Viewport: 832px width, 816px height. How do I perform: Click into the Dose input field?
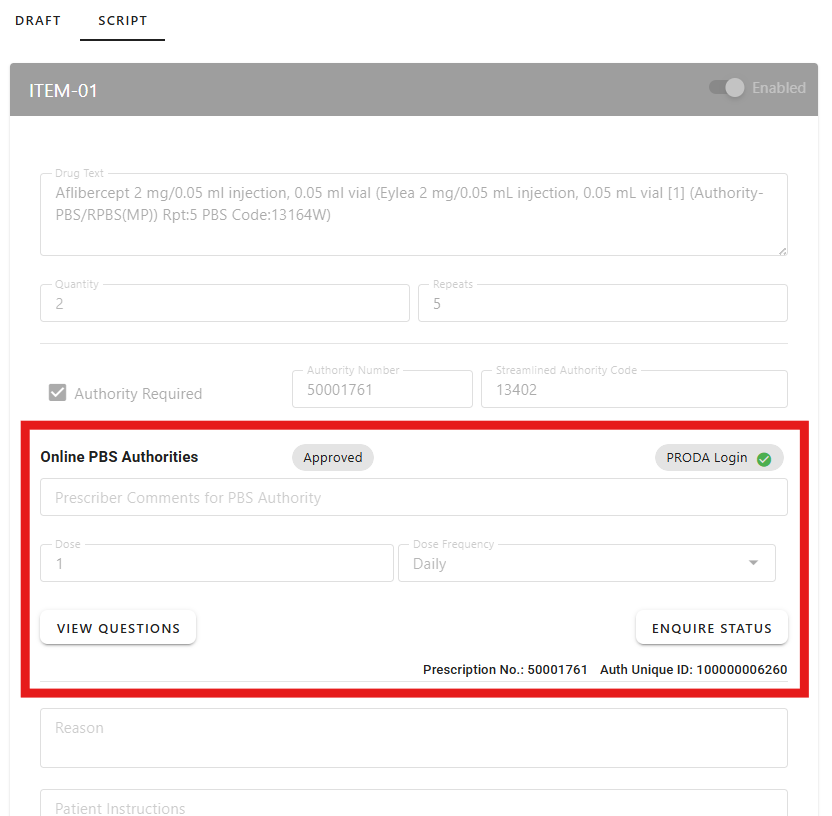tap(216, 564)
